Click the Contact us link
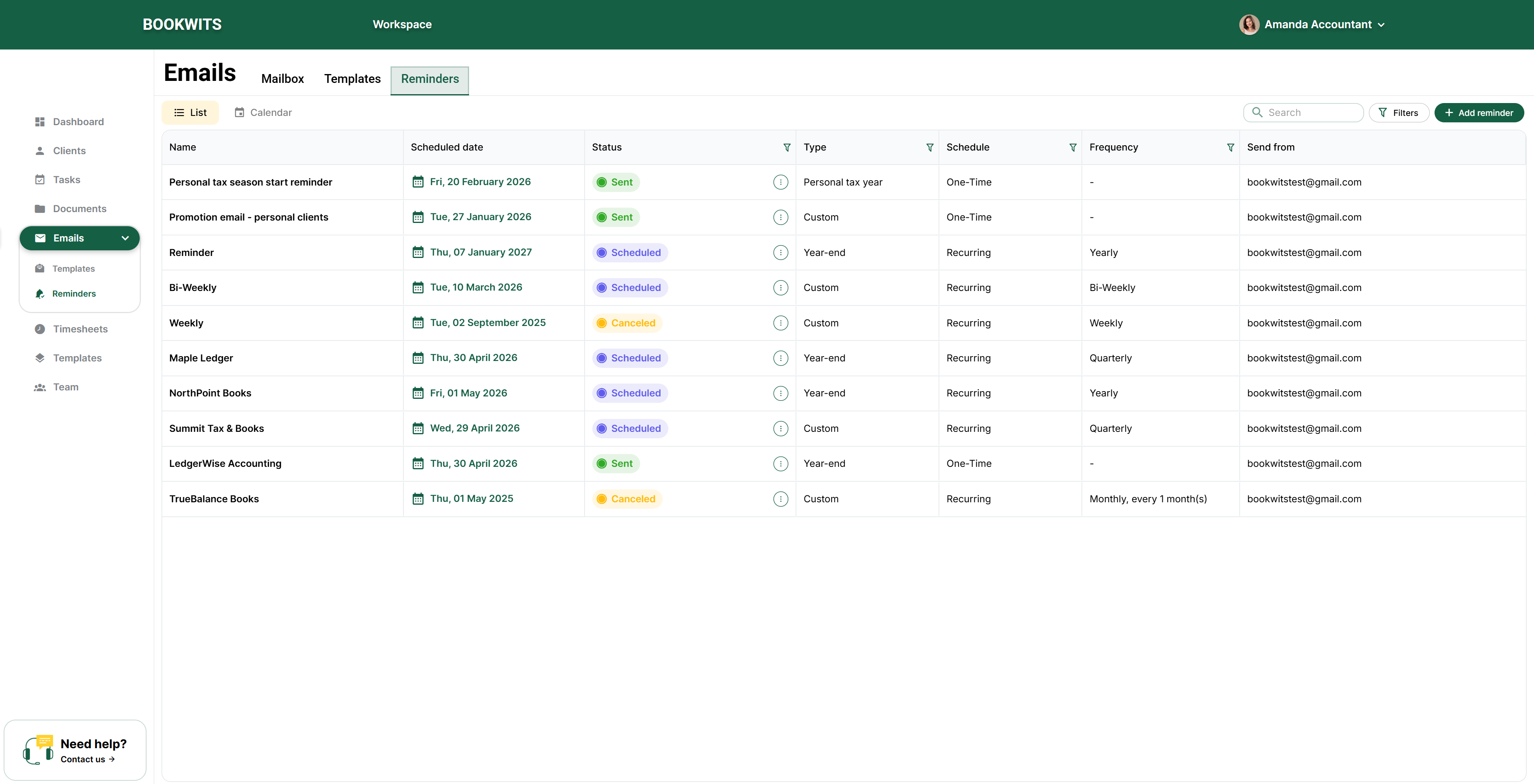 (x=87, y=759)
